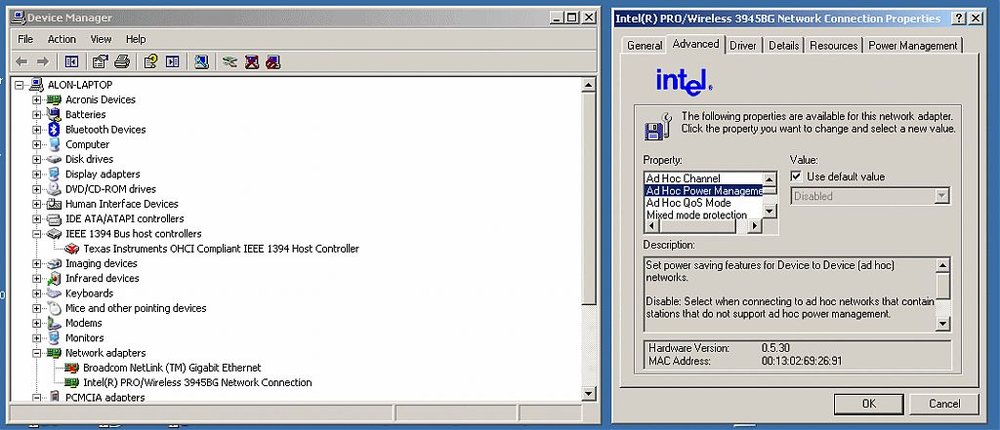The width and height of the screenshot is (1000, 430).
Task: Select Broadcom NetLink (TM) Gigabit Ethernet label
Action: coord(172,368)
